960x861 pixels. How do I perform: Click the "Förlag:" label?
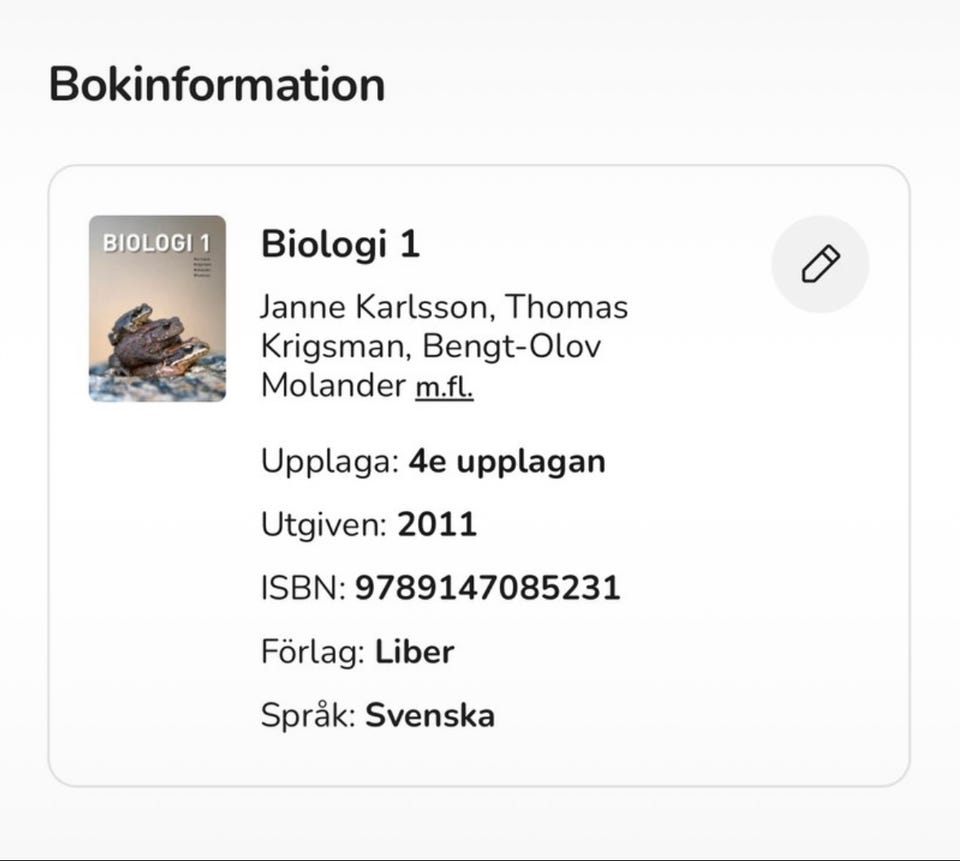[313, 652]
